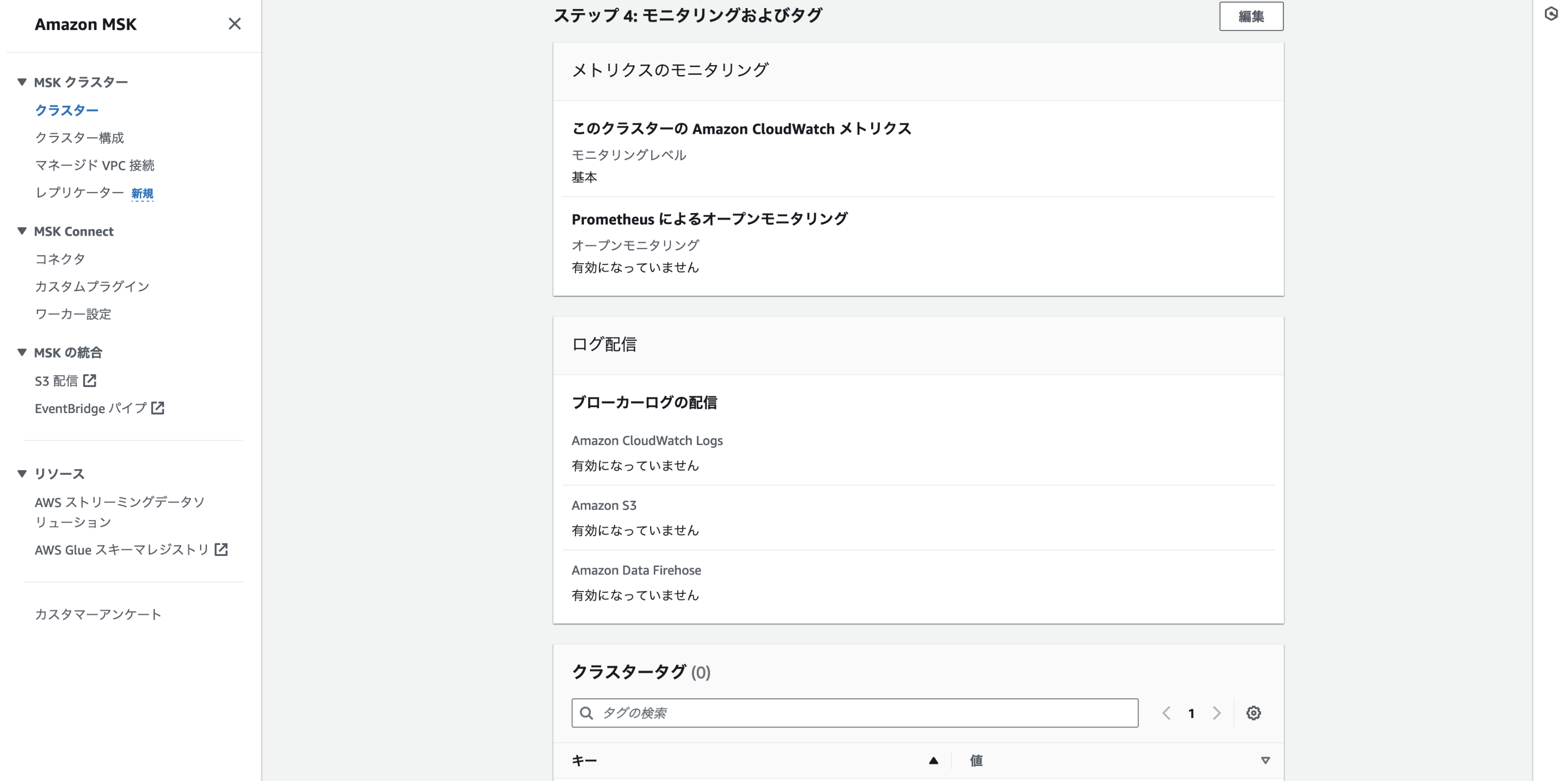The height and width of the screenshot is (781, 1568).
Task: Click the tag table settings gear icon
Action: 1253,713
